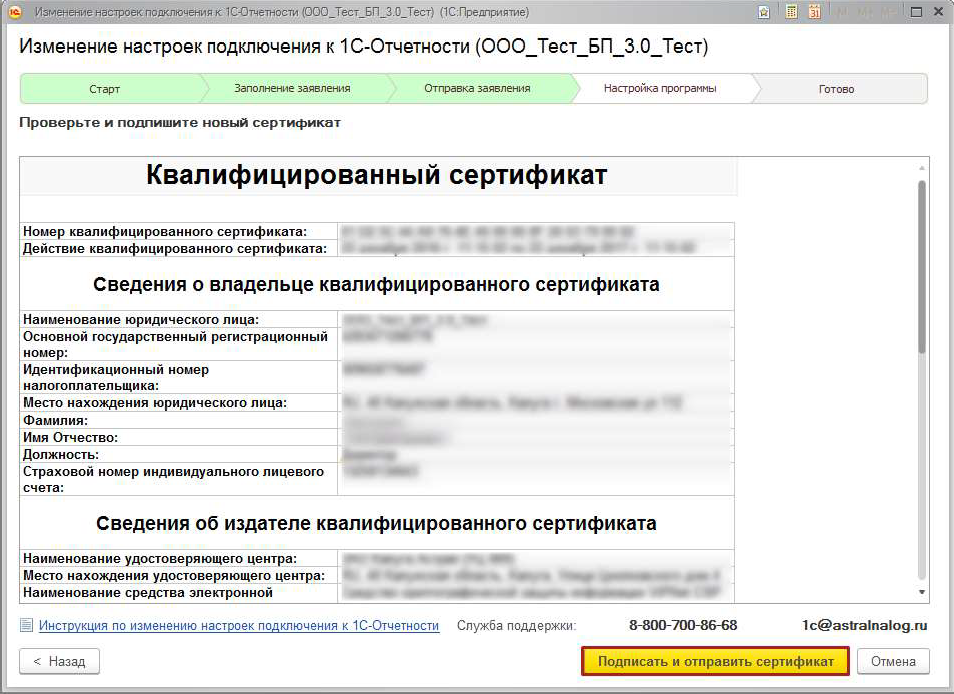Screen dimensions: 954x694
Task: Open the calculator icon in title bar
Action: coord(791,12)
